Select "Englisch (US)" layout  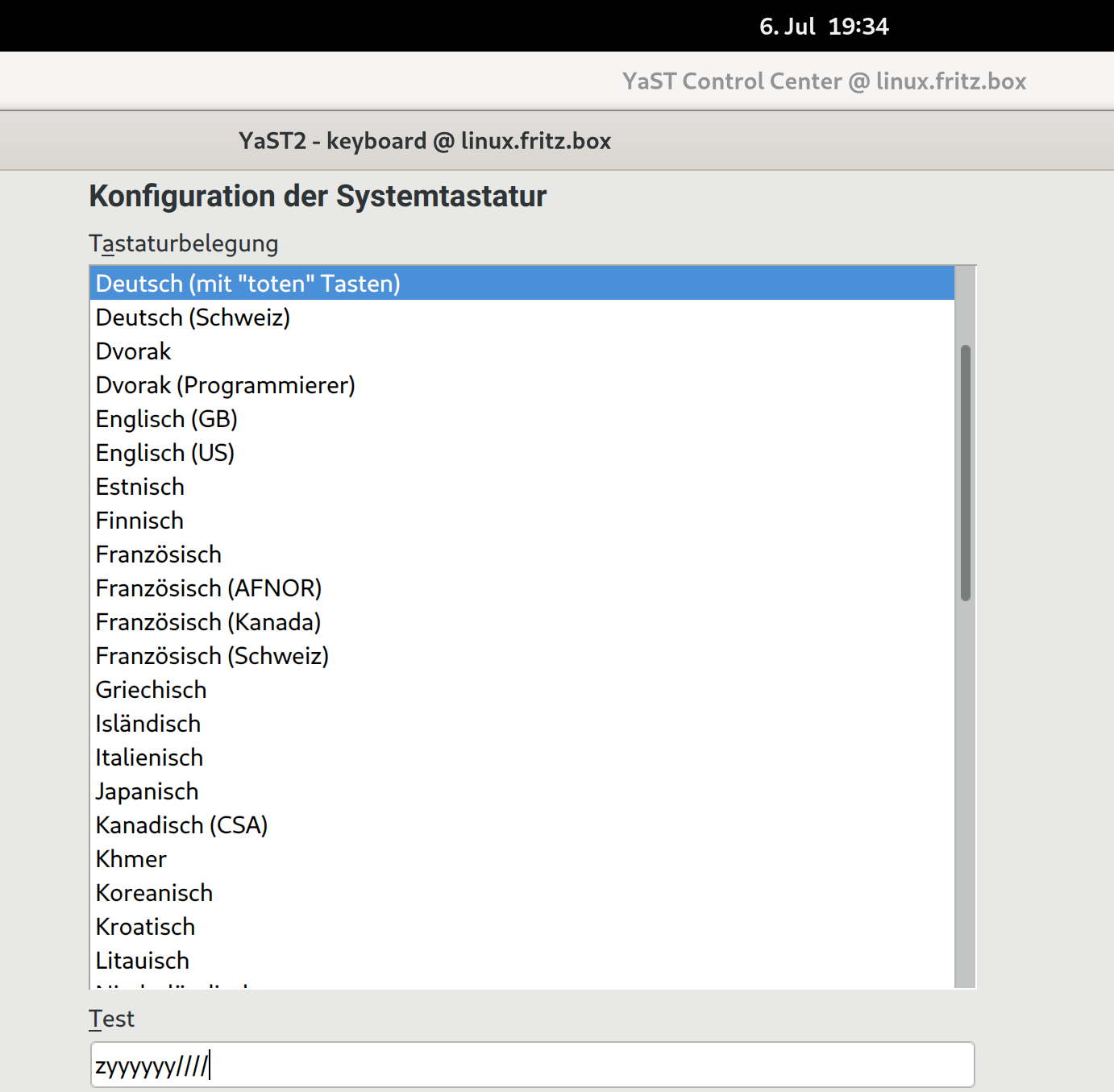[x=522, y=453]
